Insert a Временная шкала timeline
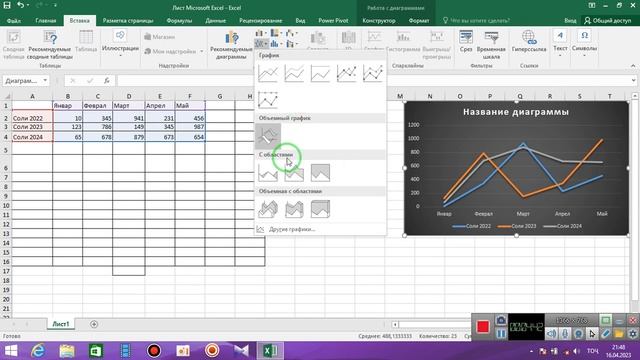 coord(491,45)
